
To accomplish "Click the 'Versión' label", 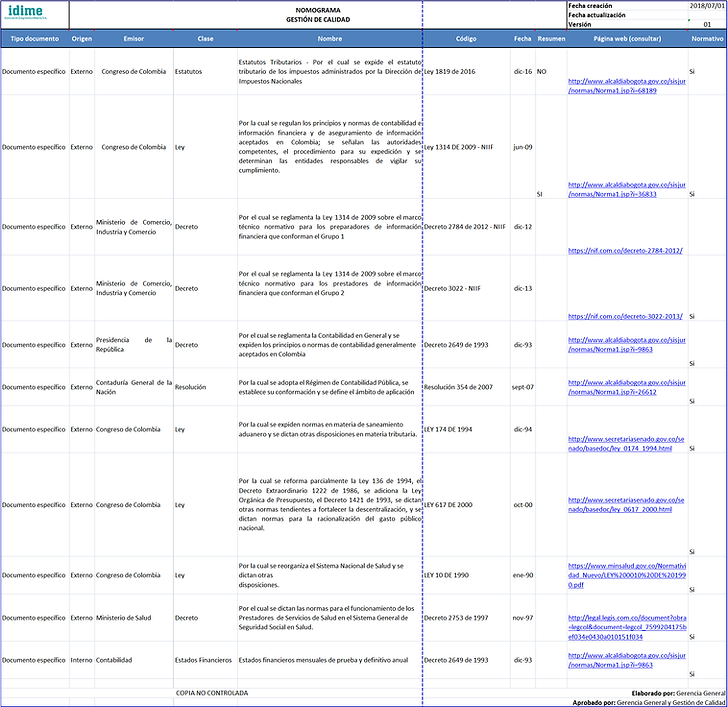I will [x=580, y=24].
